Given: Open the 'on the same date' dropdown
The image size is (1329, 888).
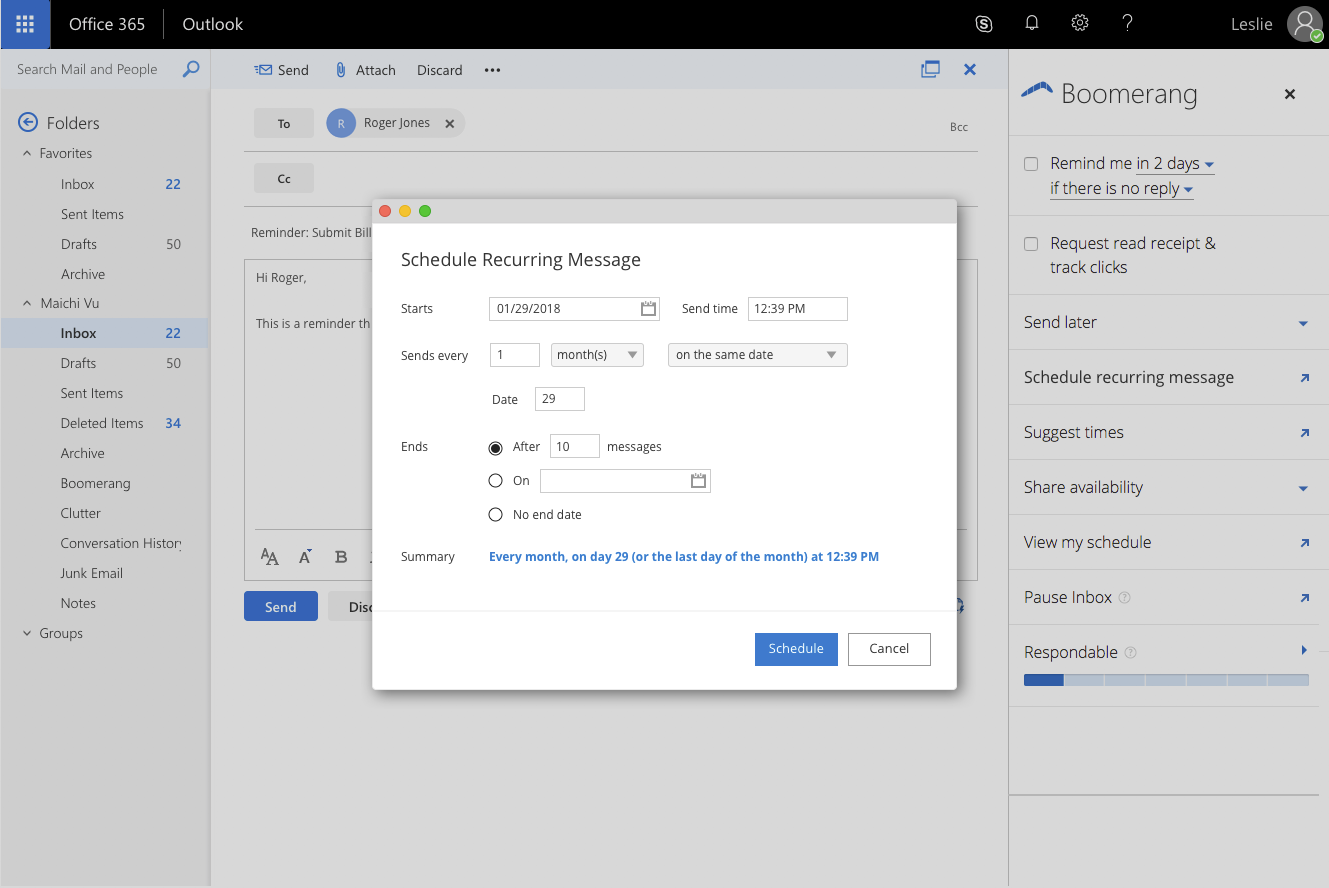Looking at the screenshot, I should pyautogui.click(x=757, y=354).
